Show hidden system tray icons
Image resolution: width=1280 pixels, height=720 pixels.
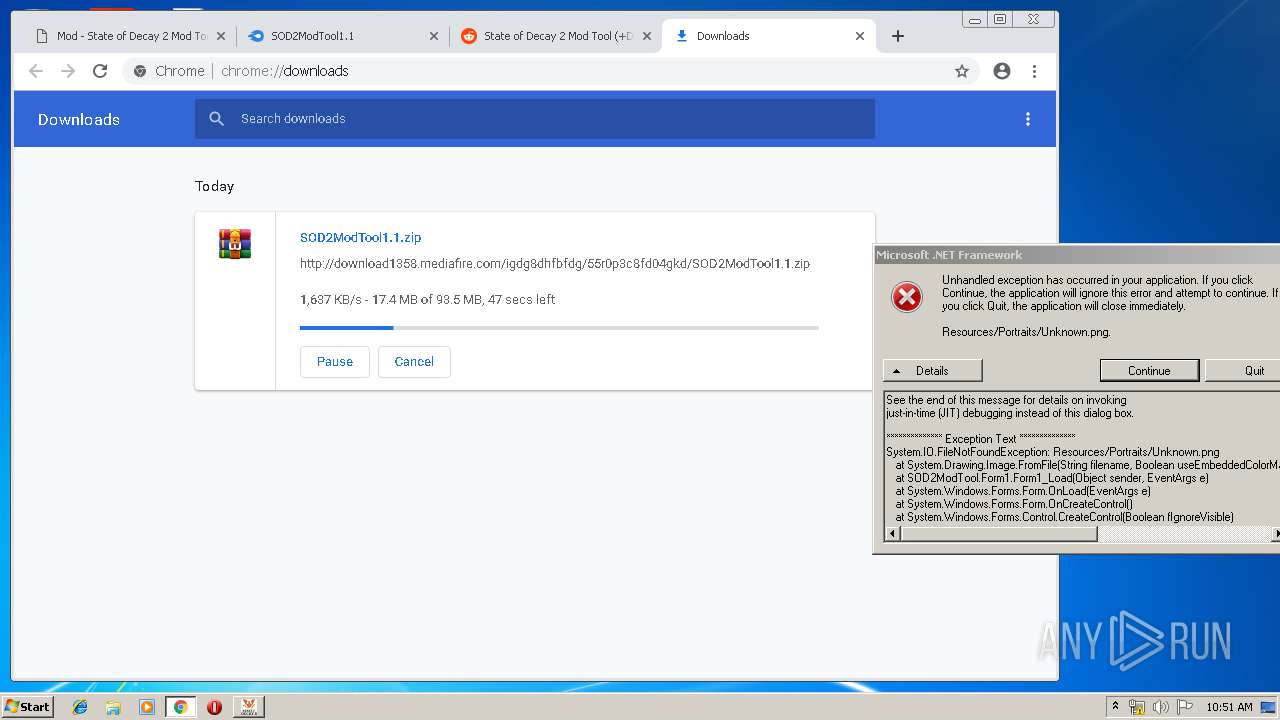(1116, 706)
